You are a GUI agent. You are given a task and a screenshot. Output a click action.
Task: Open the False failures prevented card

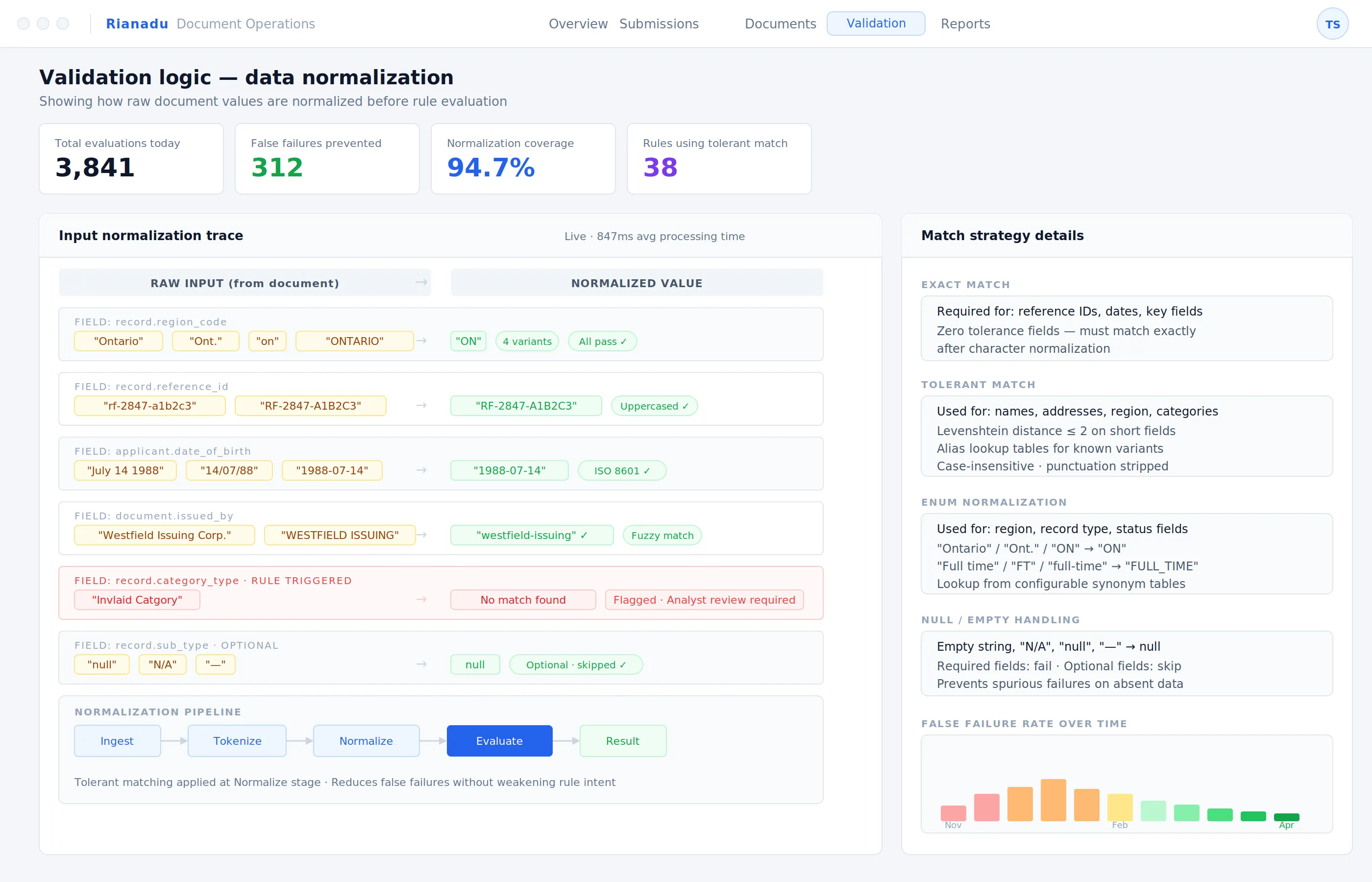click(327, 159)
